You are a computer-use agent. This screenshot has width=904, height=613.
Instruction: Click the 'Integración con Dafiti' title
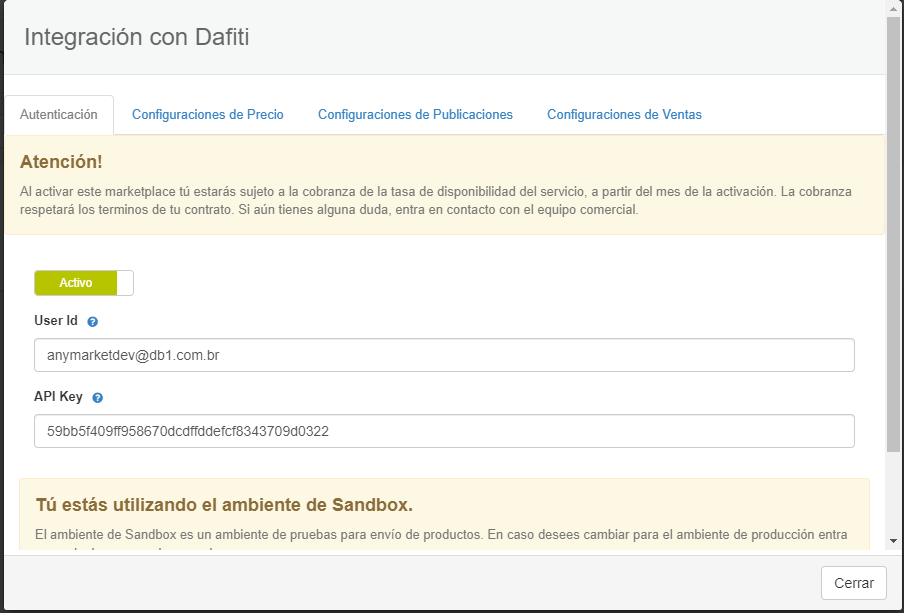tap(137, 37)
